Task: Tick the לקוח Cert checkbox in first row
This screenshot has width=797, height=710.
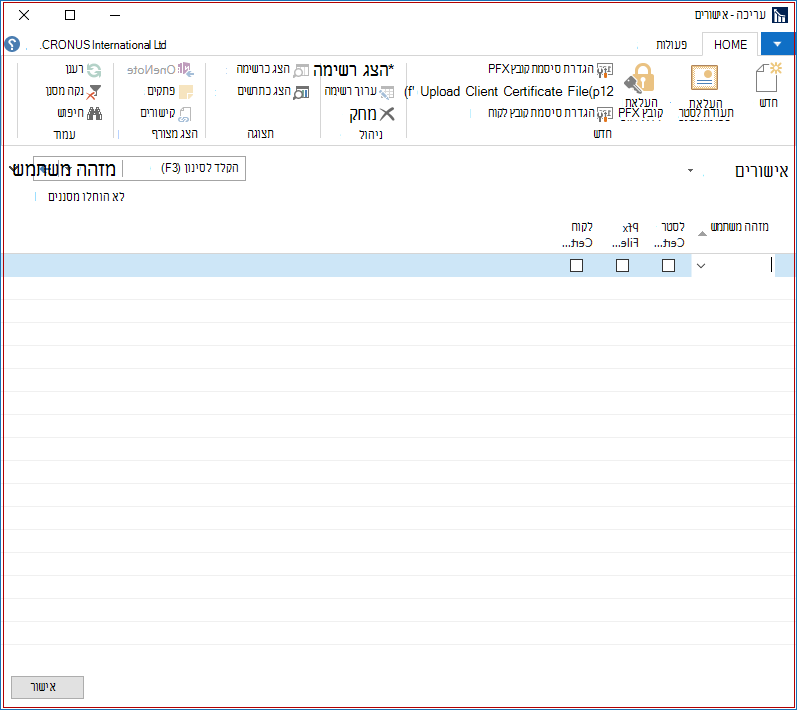Action: point(576,266)
